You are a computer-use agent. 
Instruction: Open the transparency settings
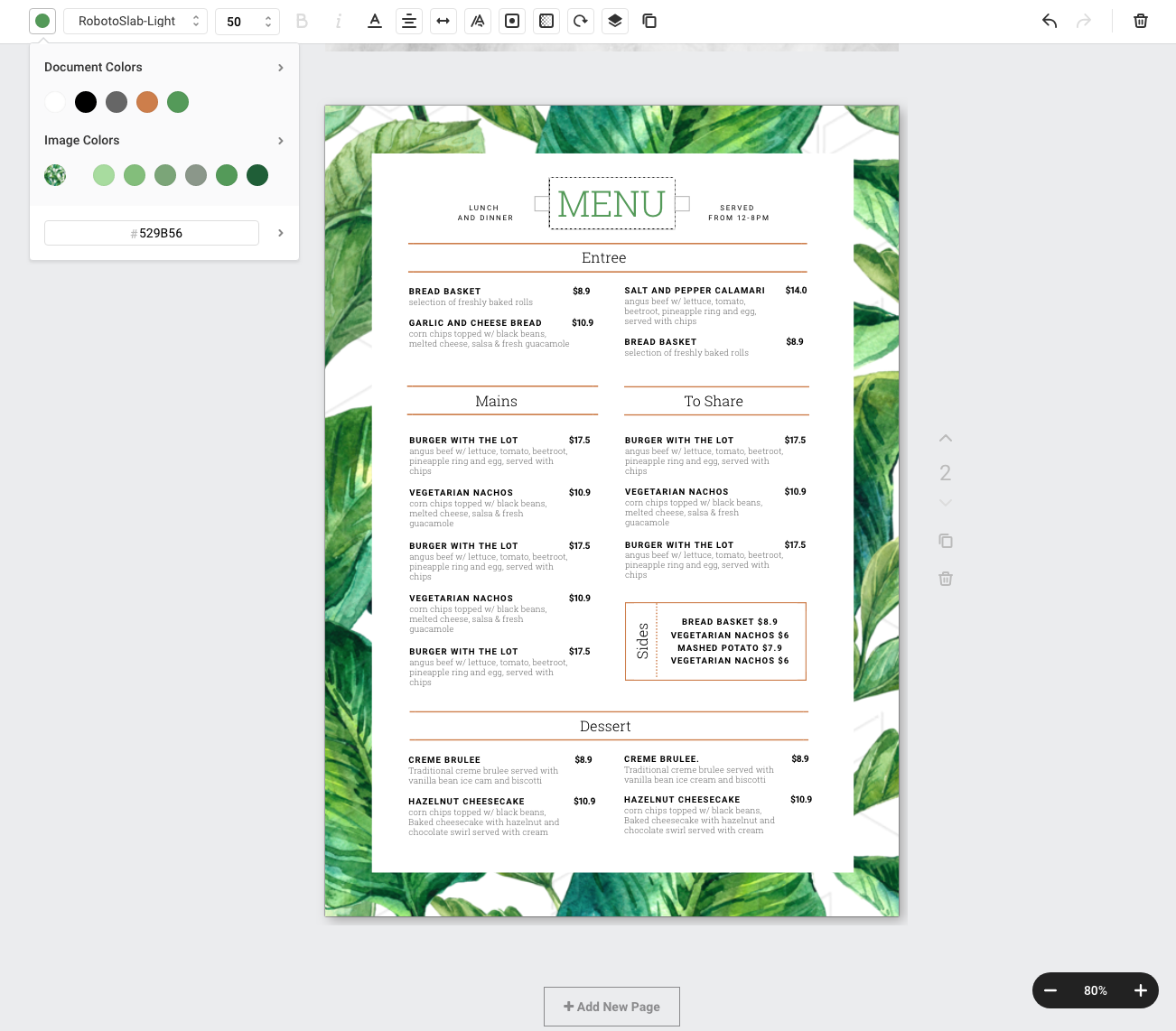(546, 21)
